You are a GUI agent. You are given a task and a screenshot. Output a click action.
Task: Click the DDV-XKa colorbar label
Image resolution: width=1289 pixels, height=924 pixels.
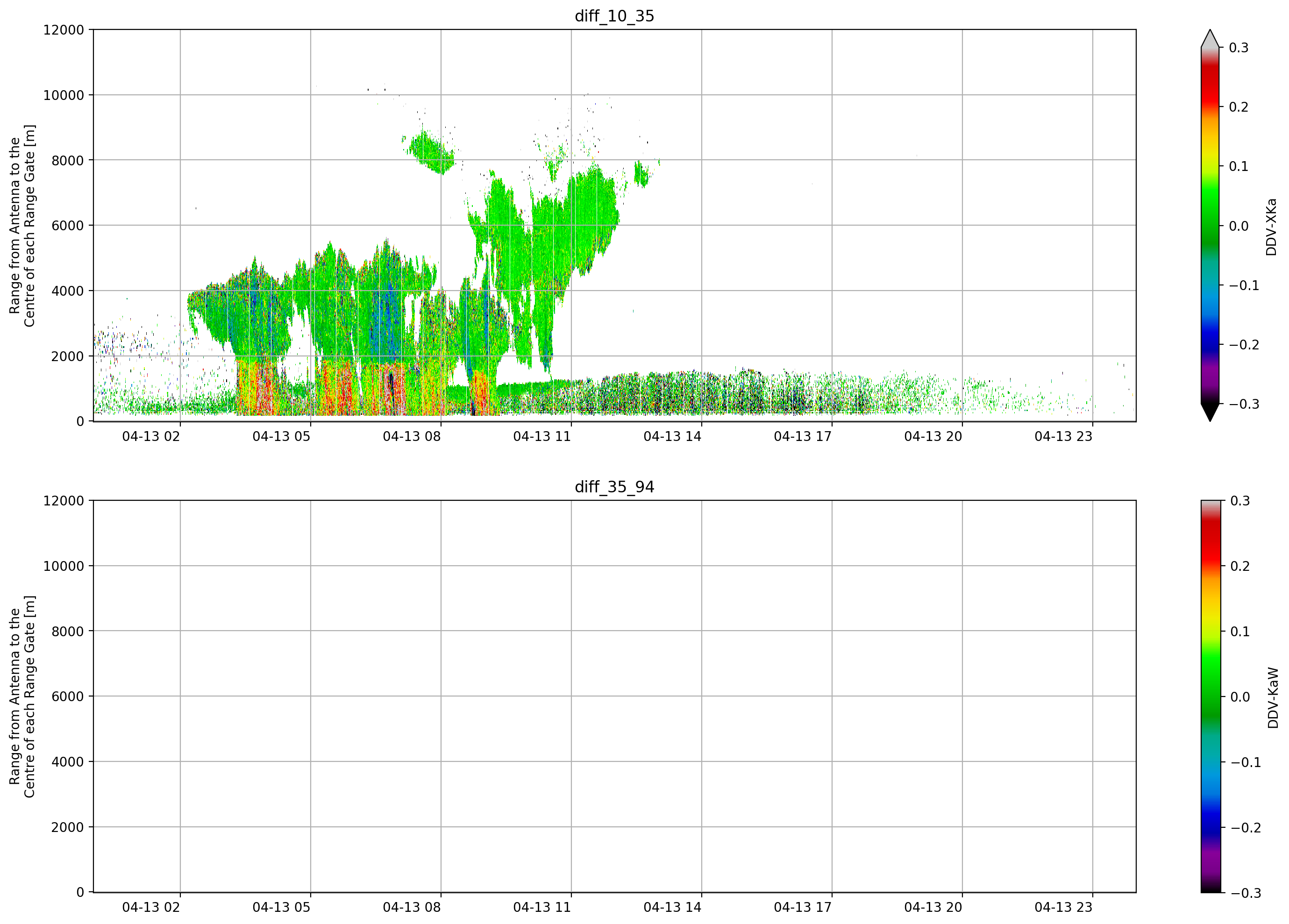[x=1271, y=227]
